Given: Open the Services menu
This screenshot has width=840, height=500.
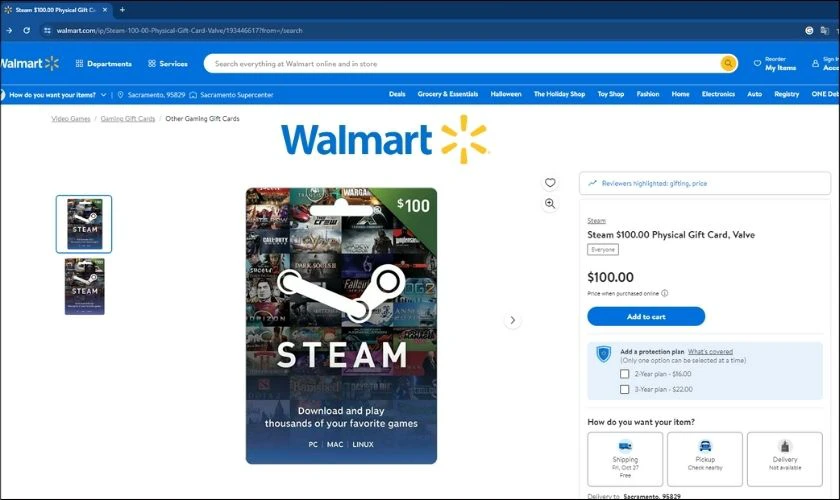Looking at the screenshot, I should (x=168, y=64).
